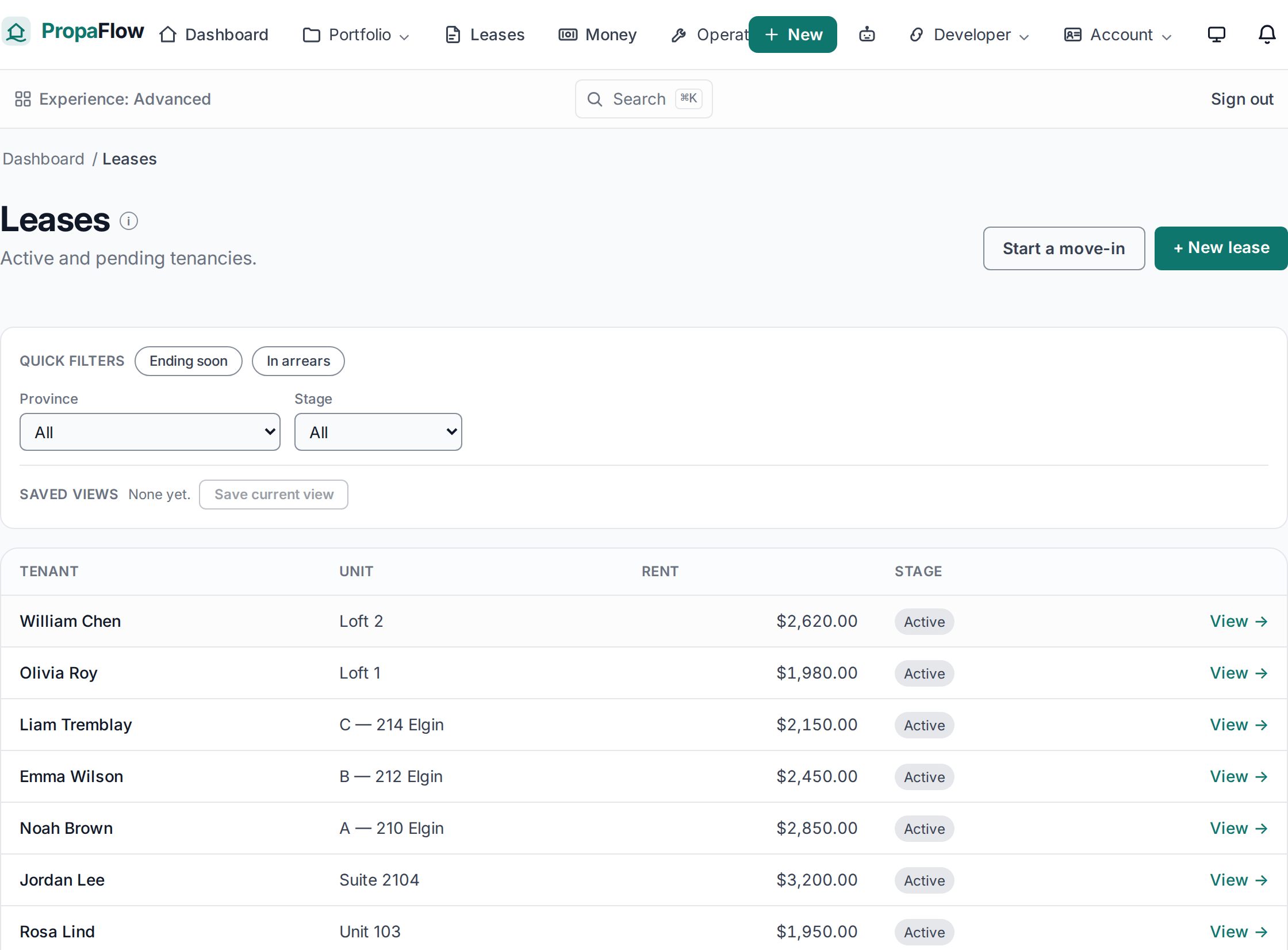Click the Portfolio folder icon
Image resolution: width=1288 pixels, height=950 pixels.
coord(312,35)
